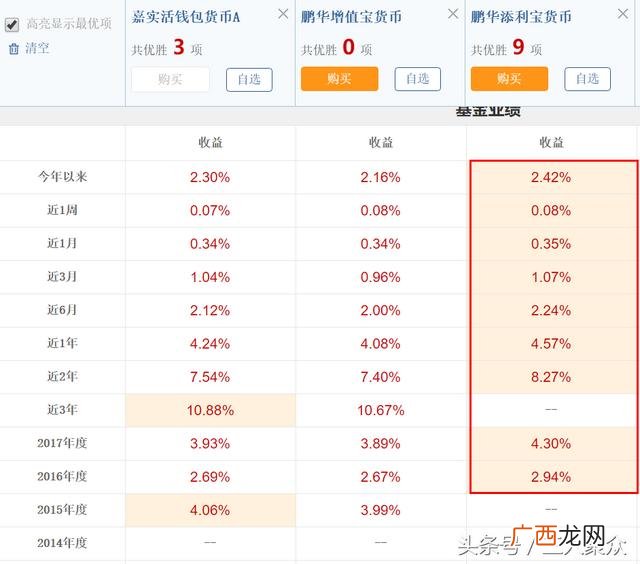640x564 pixels.
Task: Add 鹏华增值宝货币 to 自选
Action: (x=418, y=79)
